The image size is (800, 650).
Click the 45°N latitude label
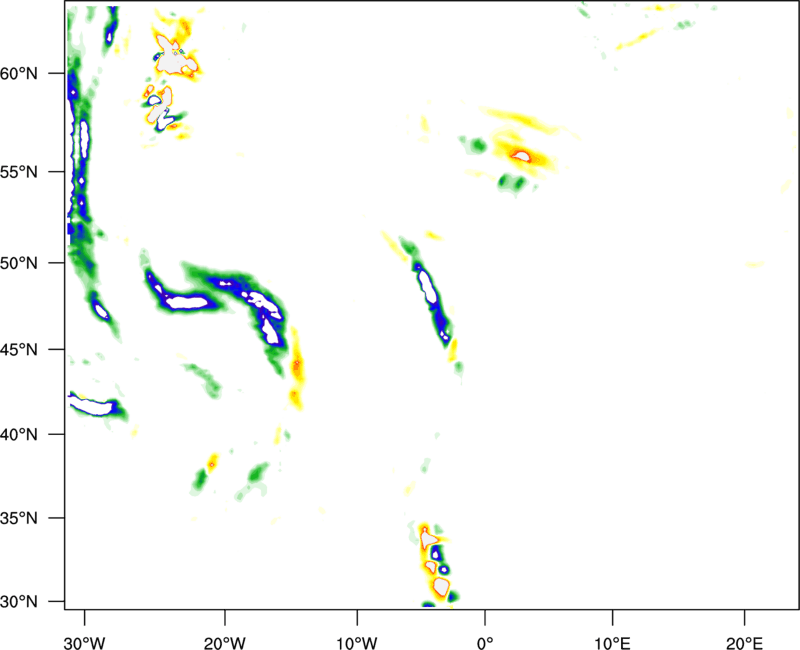click(19, 350)
